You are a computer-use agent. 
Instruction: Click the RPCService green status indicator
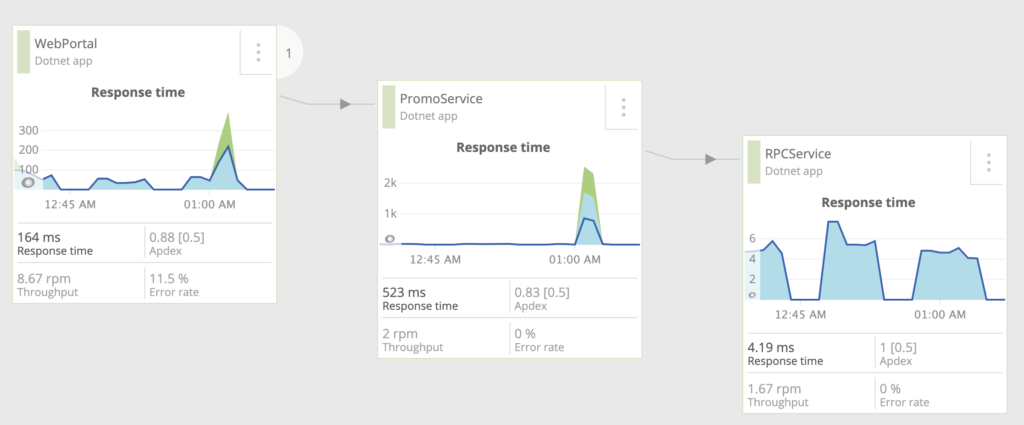tap(754, 162)
